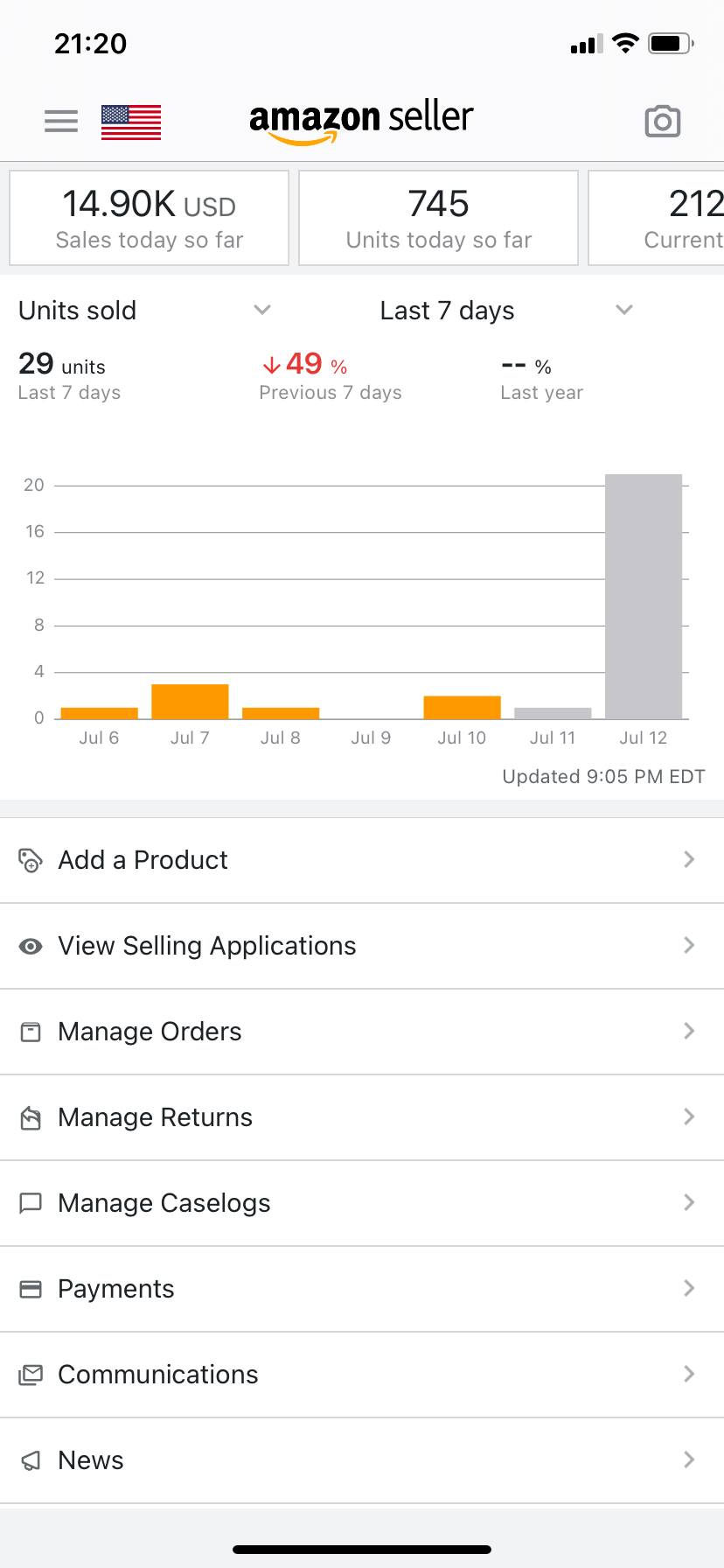Tap the Communications mail icon

[x=31, y=1375]
